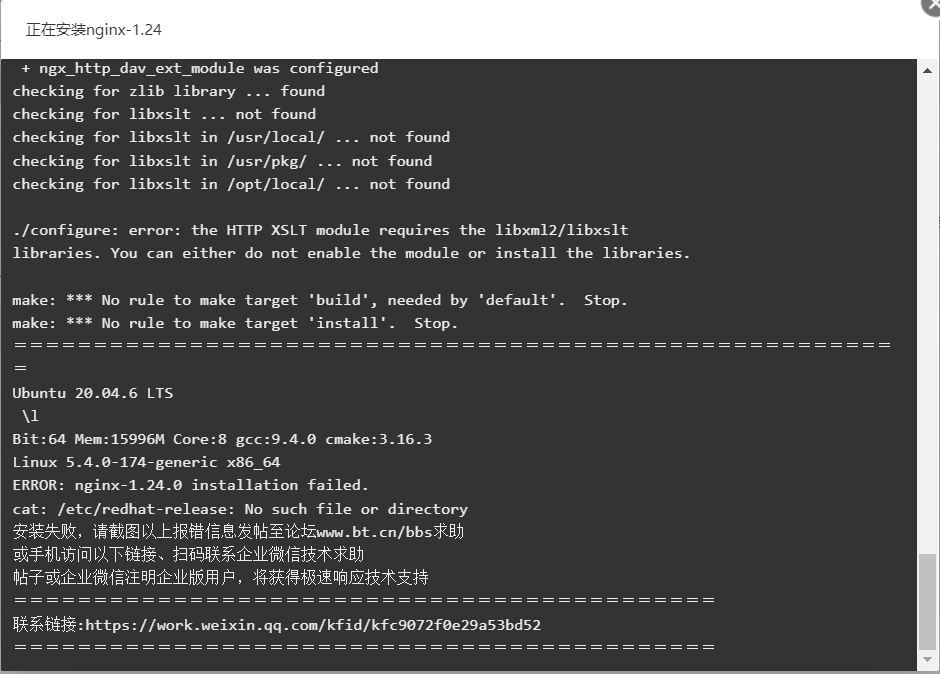
Task: Click the ngx_http_dav_ext_module configured line
Action: pos(200,68)
